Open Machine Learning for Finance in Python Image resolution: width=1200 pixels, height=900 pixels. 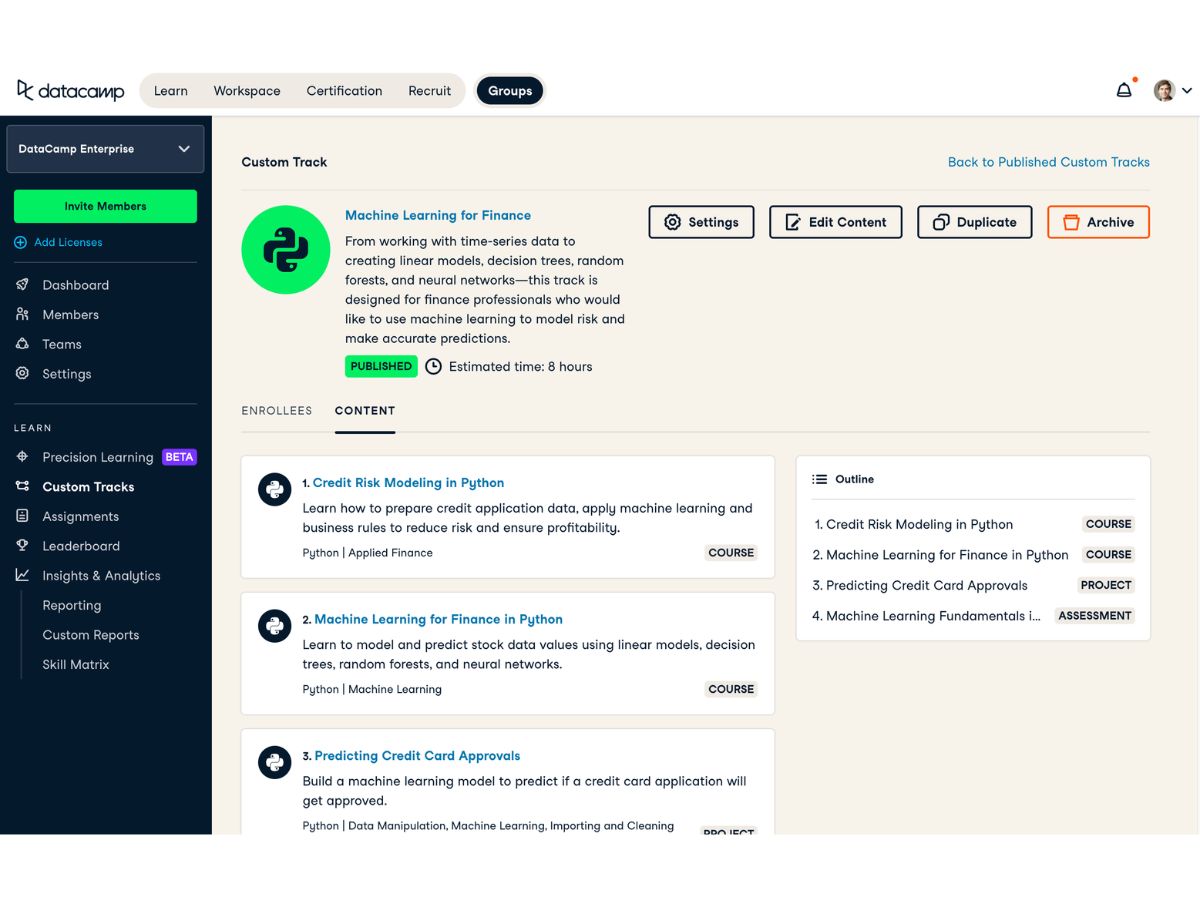(438, 619)
